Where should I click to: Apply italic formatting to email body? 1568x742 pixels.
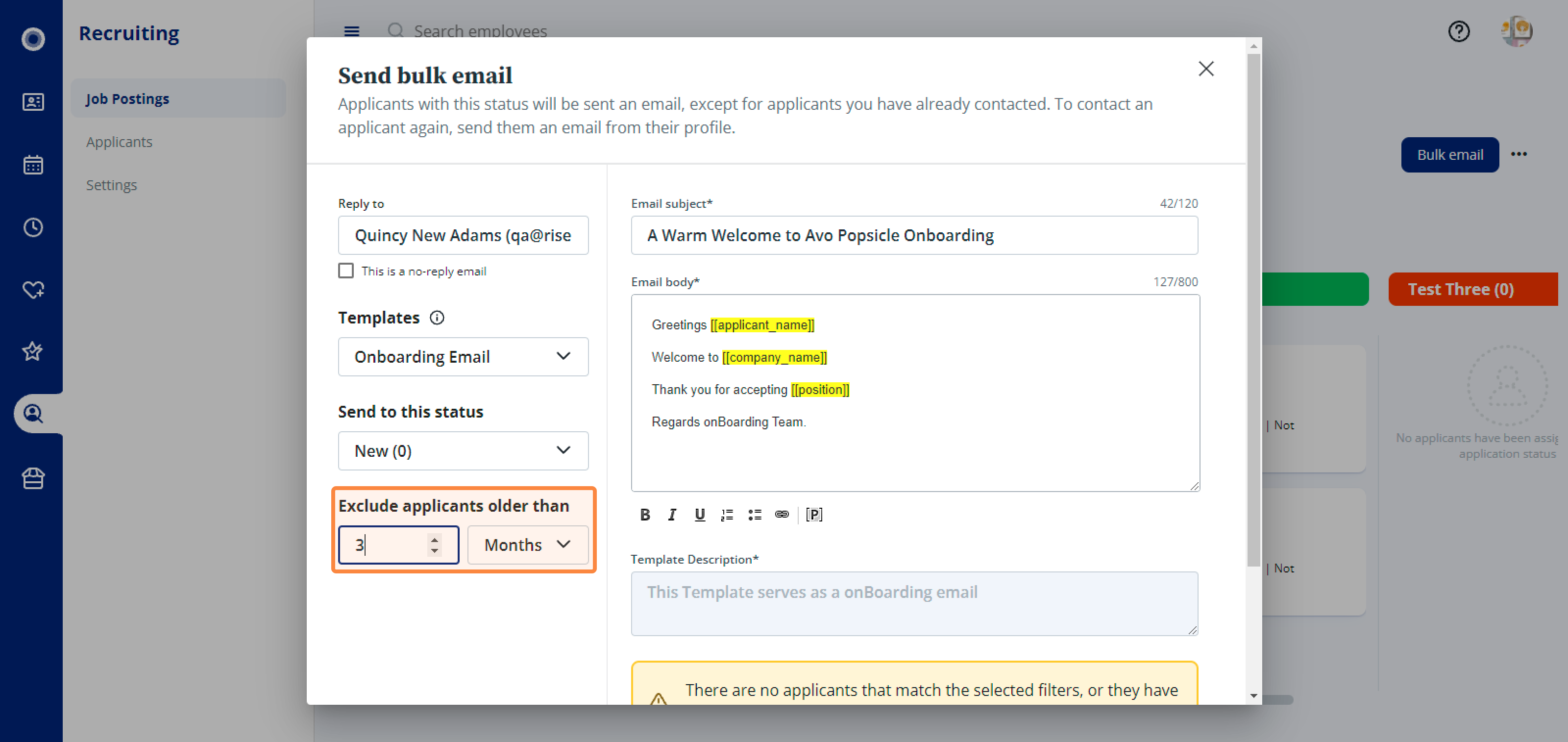click(672, 515)
